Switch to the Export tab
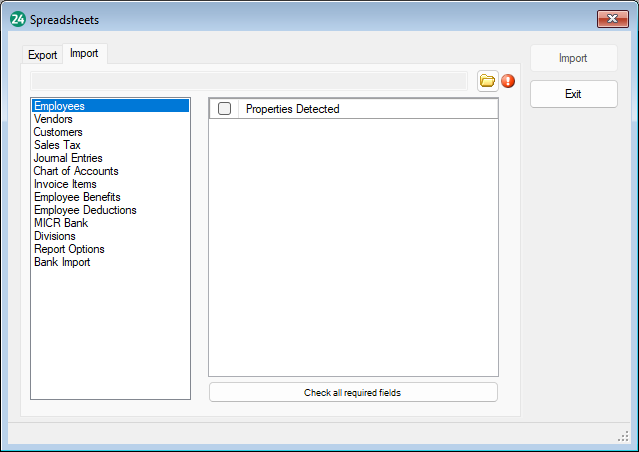 [x=42, y=55]
